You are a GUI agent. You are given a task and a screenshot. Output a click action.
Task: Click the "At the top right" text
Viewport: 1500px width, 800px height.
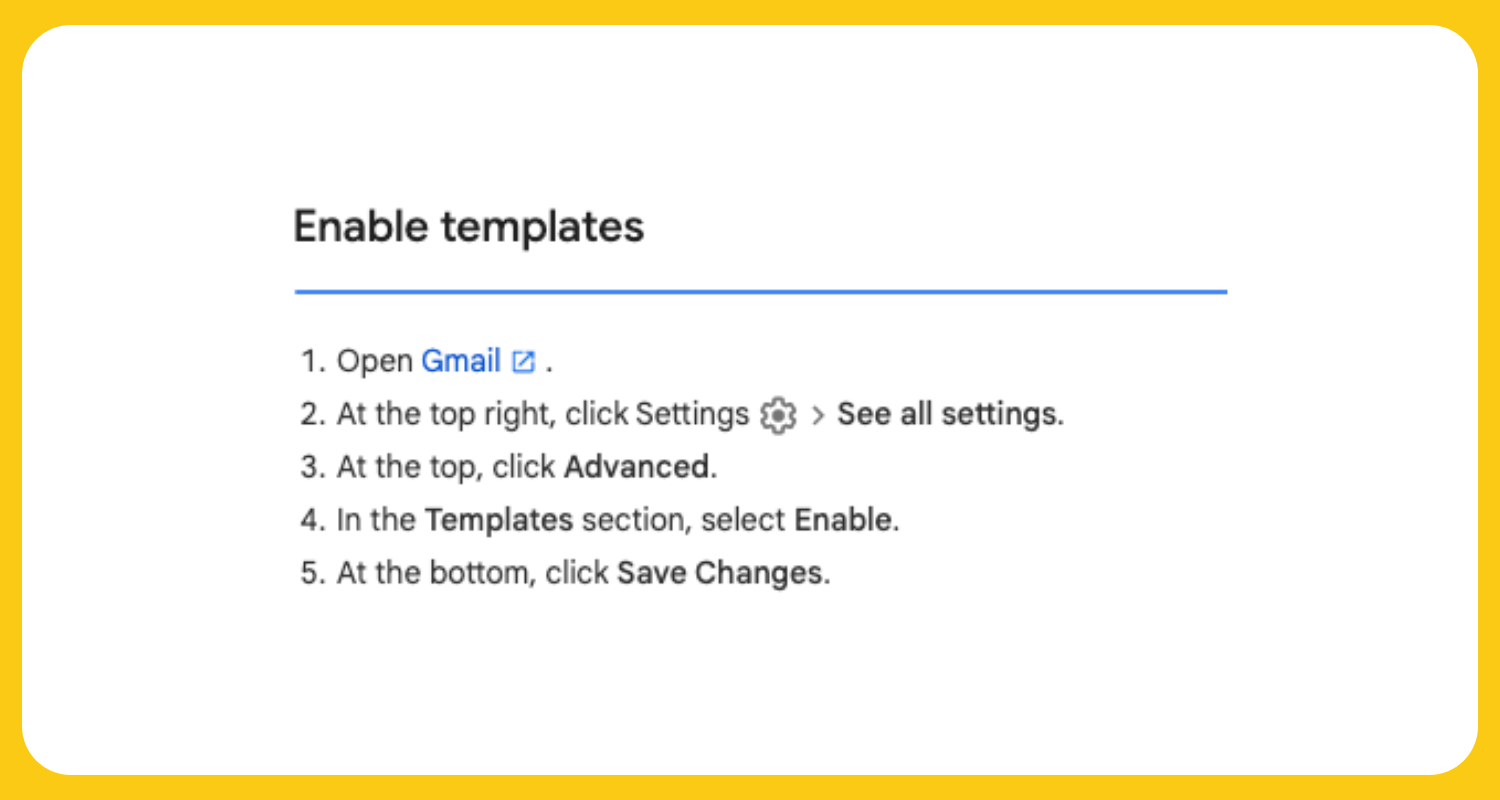[x=445, y=414]
